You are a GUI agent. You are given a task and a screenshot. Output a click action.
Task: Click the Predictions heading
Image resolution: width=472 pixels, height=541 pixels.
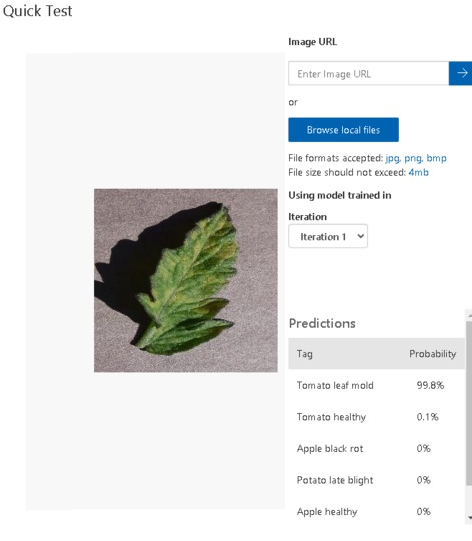[x=322, y=323]
